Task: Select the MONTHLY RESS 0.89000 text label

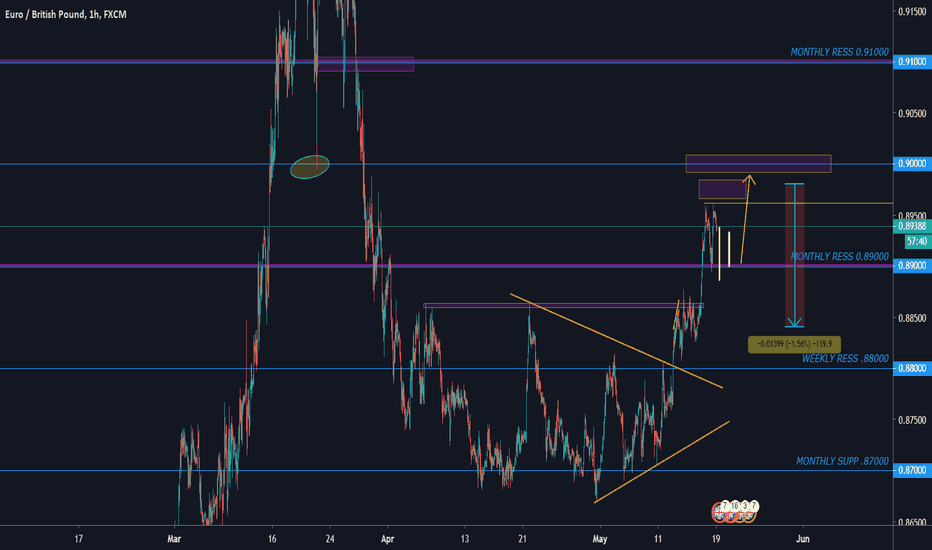Action: (839, 257)
